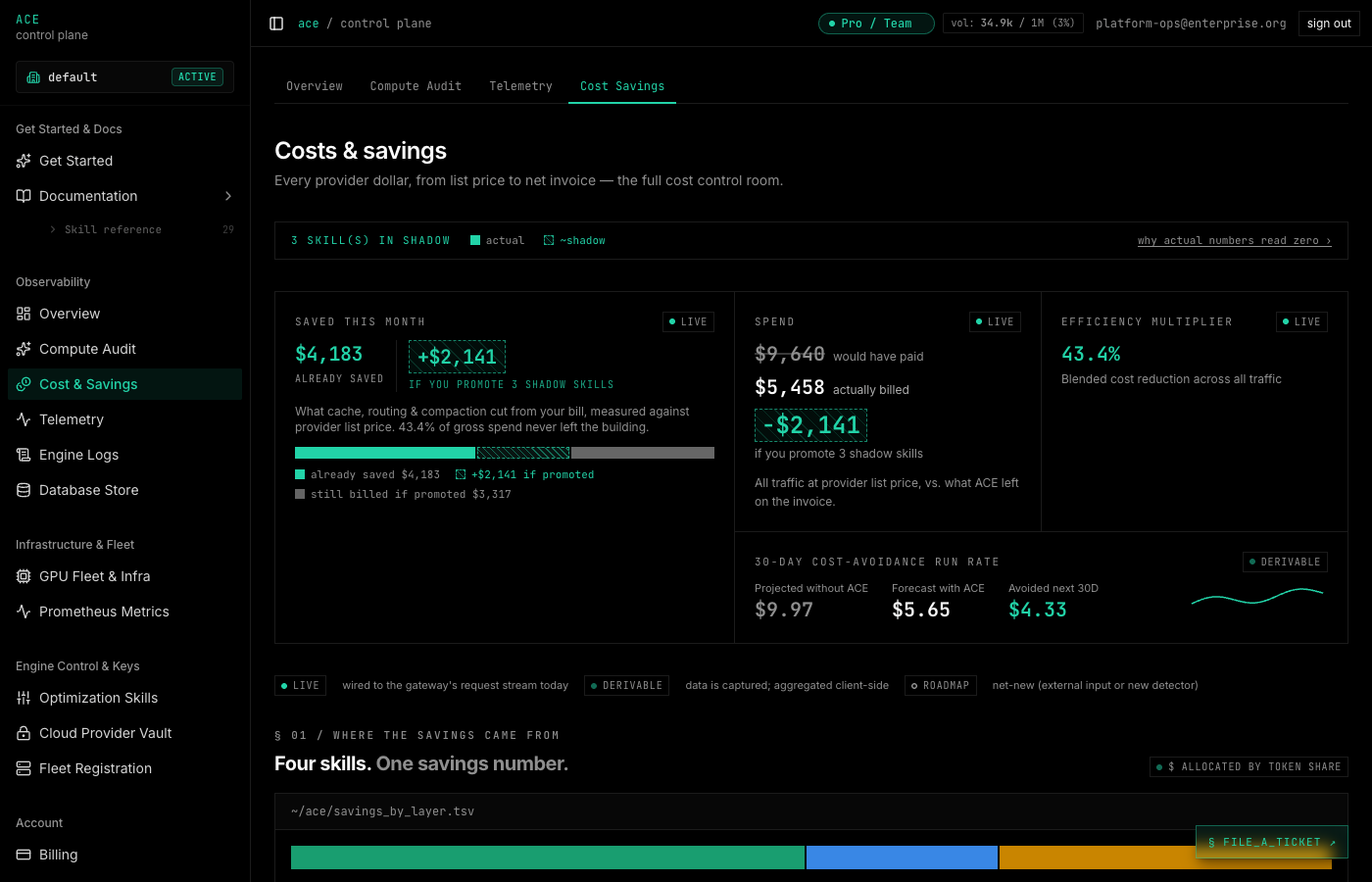This screenshot has width=1372, height=882.
Task: Open Billing in sidebar
Action: (124, 855)
